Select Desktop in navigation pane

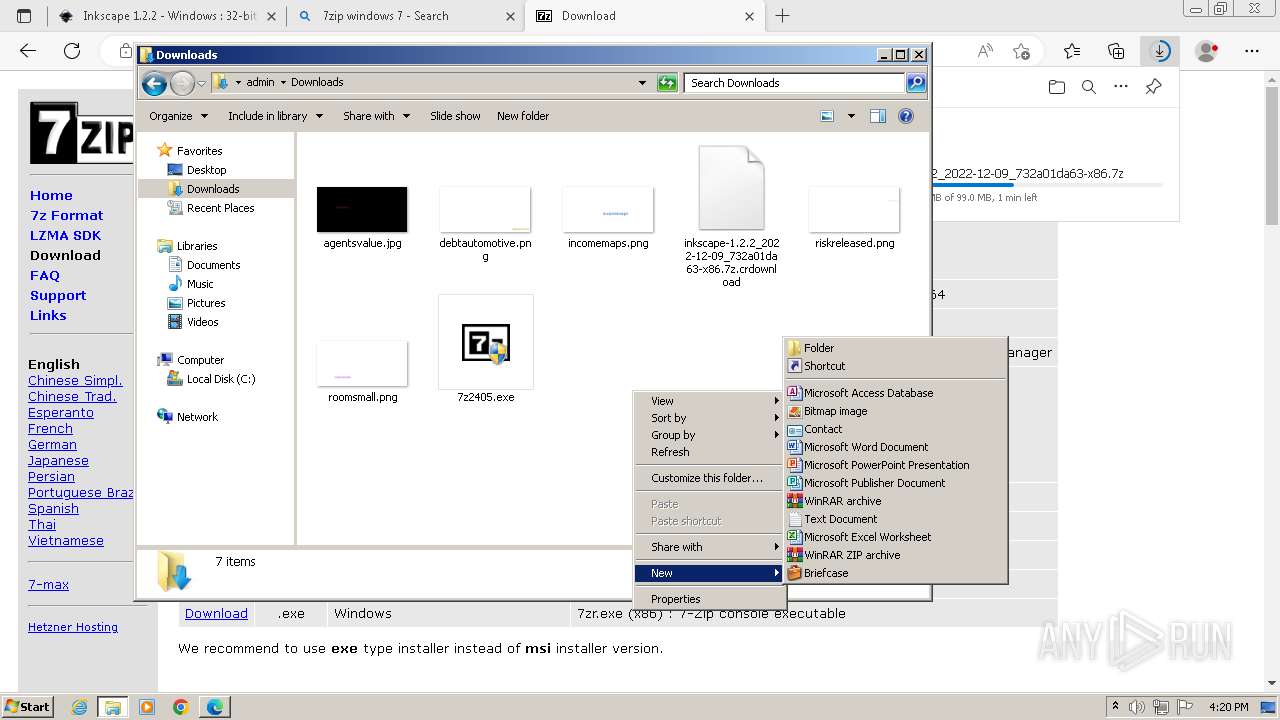[206, 170]
